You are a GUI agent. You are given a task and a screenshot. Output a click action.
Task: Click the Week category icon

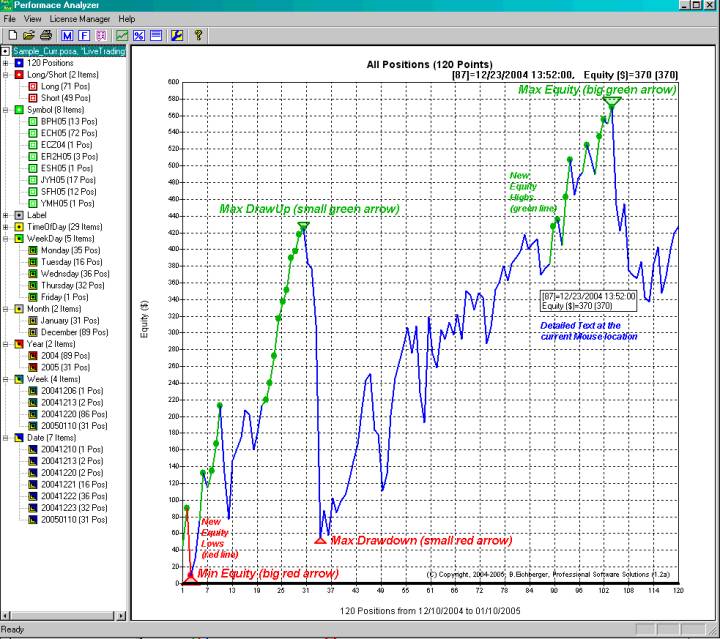click(19, 379)
